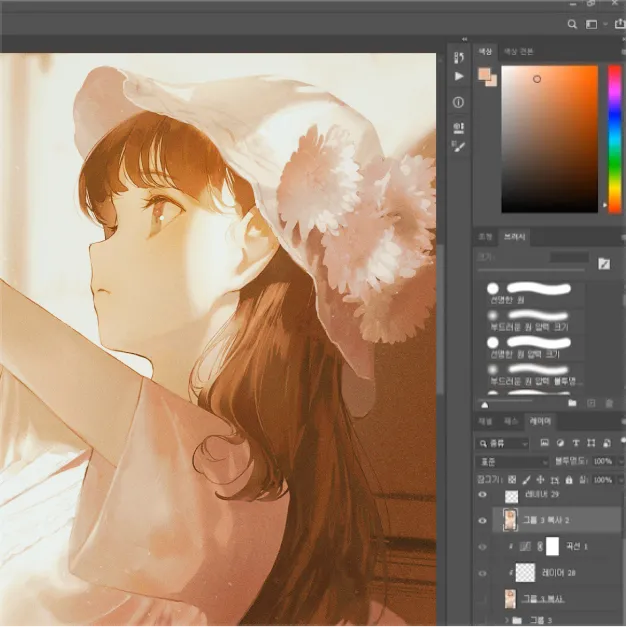Open the History panel icon
The height and width of the screenshot is (627, 626).
coord(459,57)
